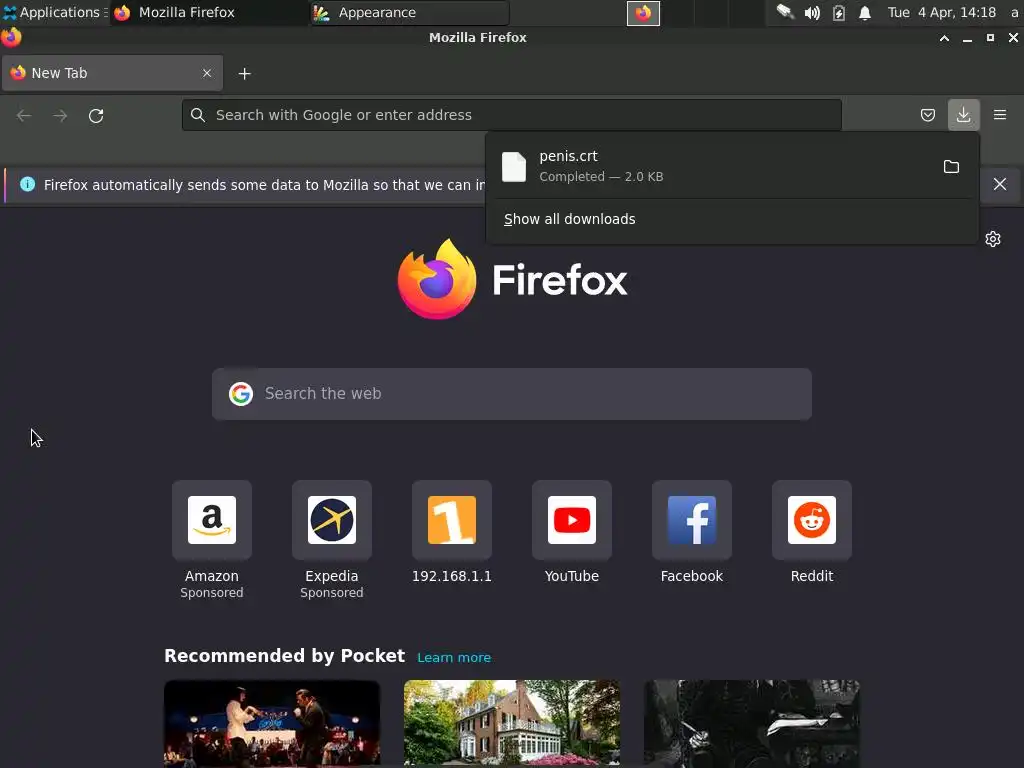Click the info icon in notification bar
Screen dimensions: 1024x768
point(27,184)
